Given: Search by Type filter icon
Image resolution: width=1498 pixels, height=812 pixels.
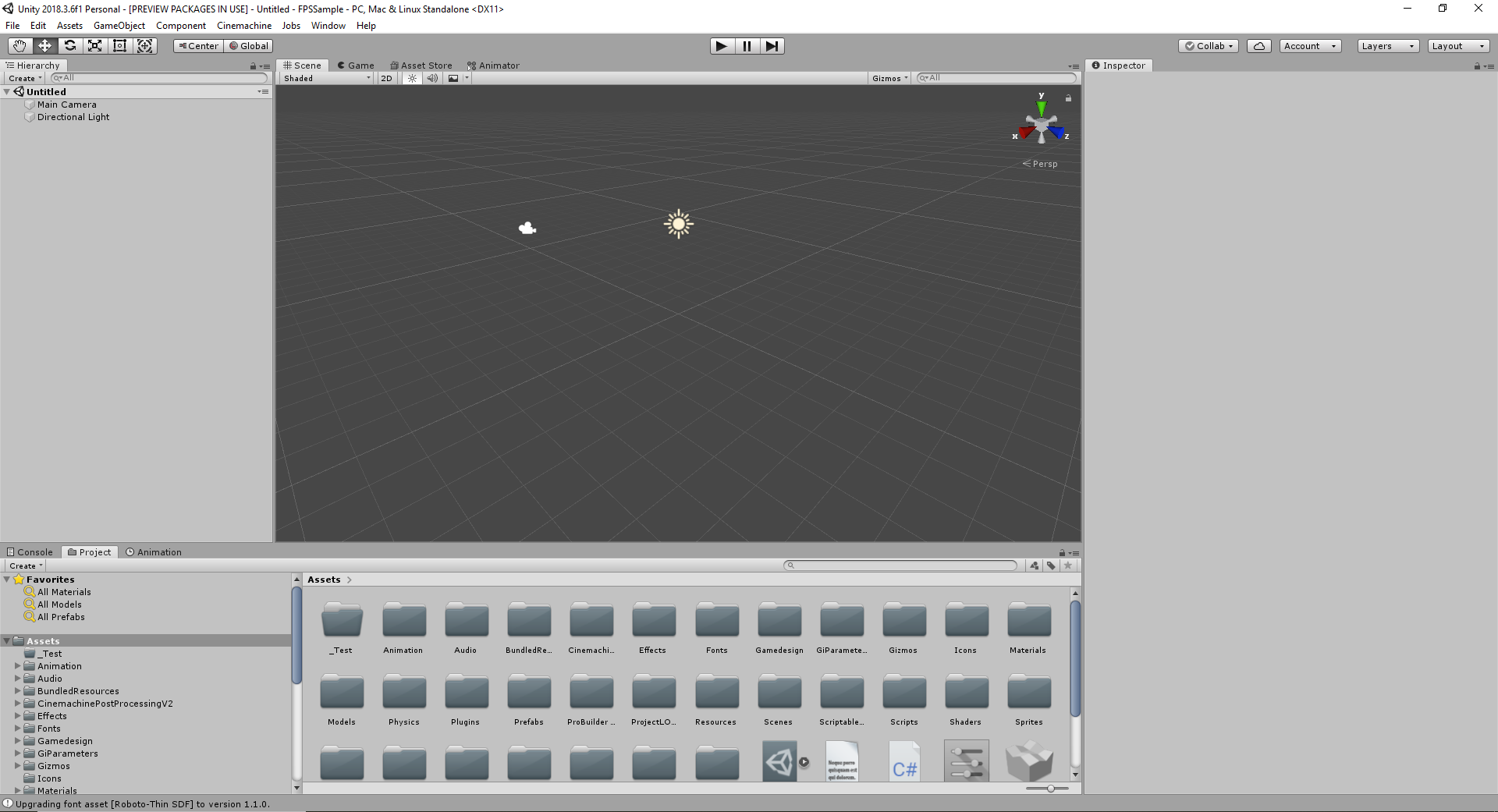Looking at the screenshot, I should tap(1035, 566).
